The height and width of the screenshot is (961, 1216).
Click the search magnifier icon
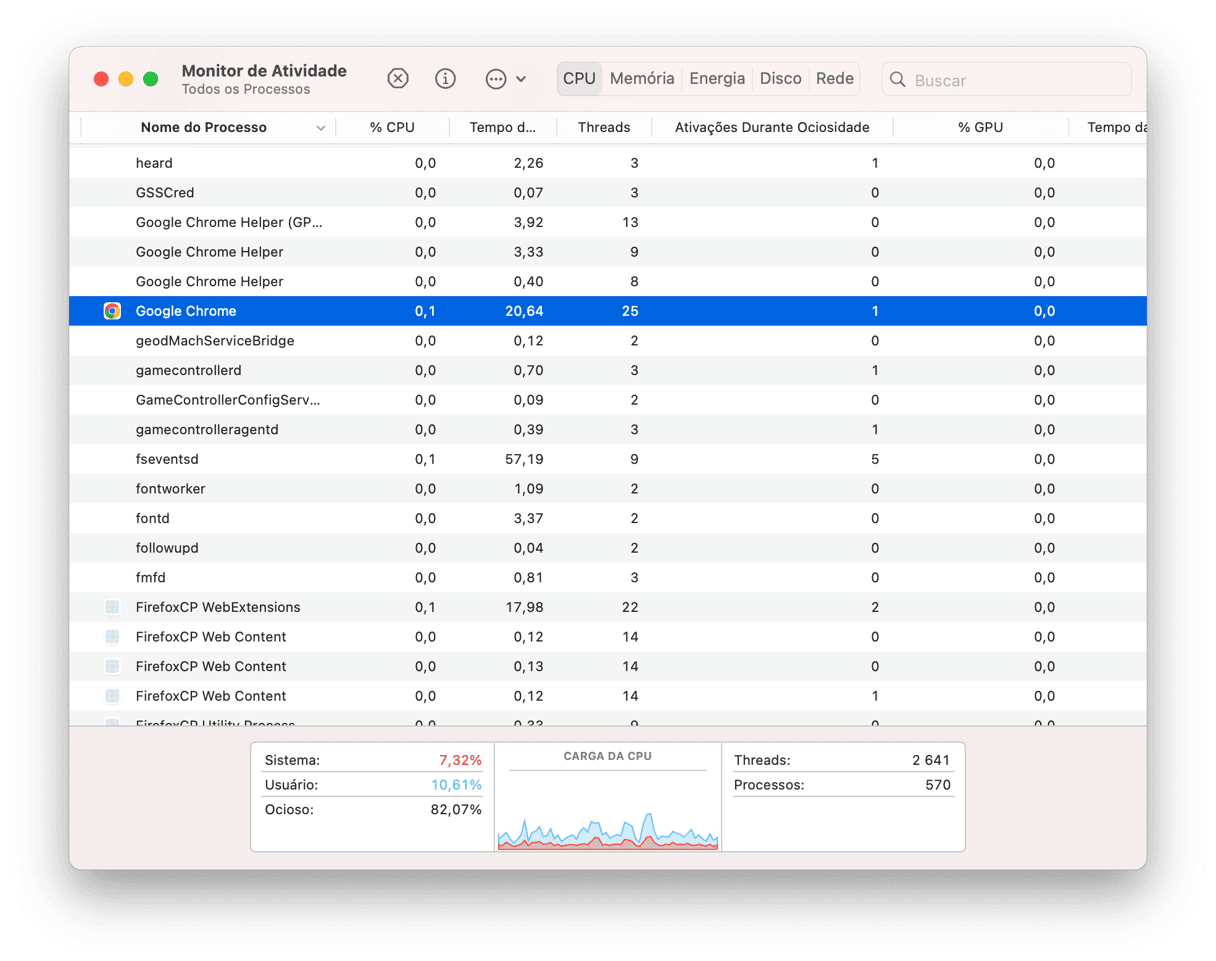(898, 80)
